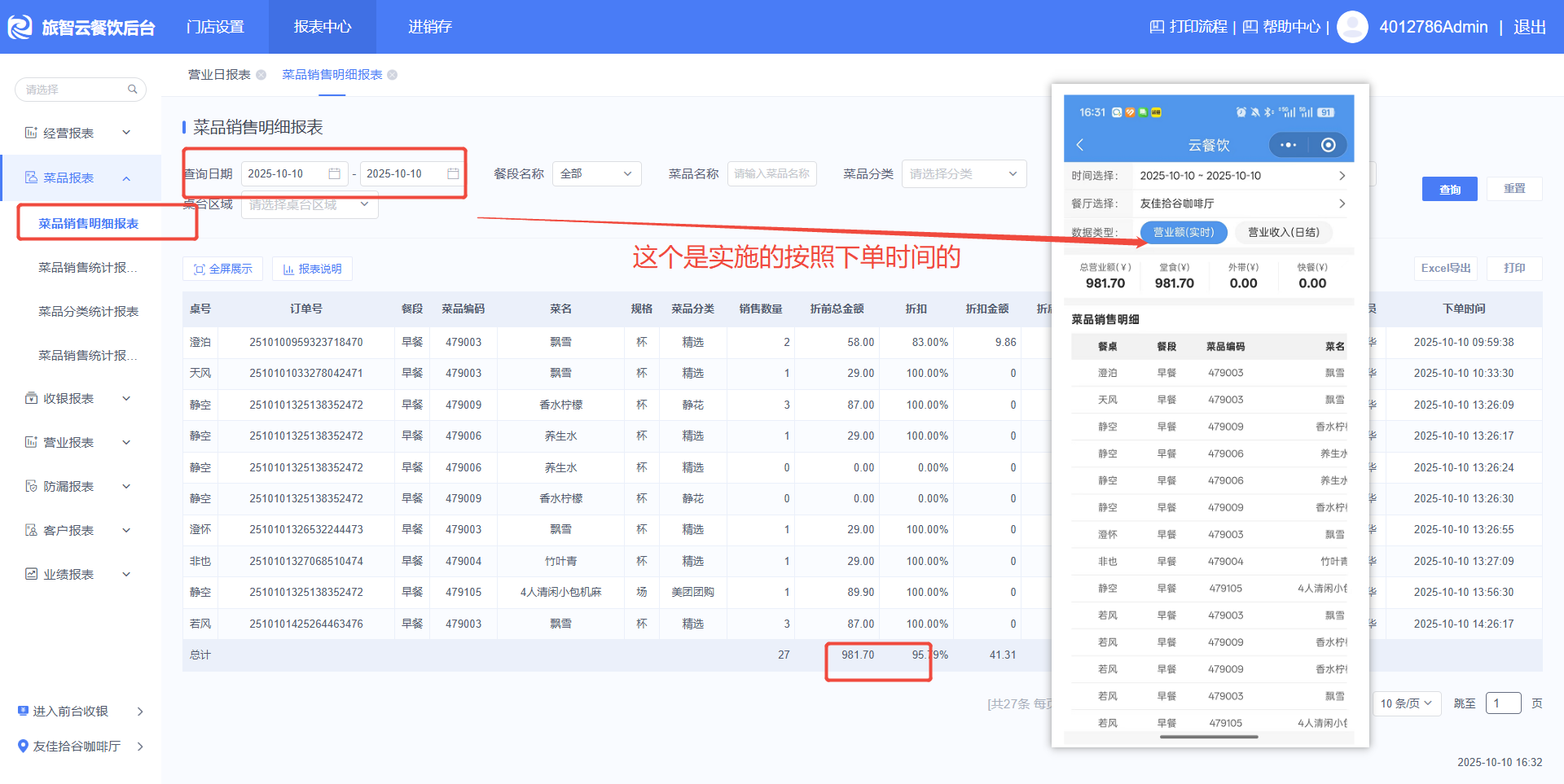Select 营业收入(日结) data type pill

[x=1283, y=232]
